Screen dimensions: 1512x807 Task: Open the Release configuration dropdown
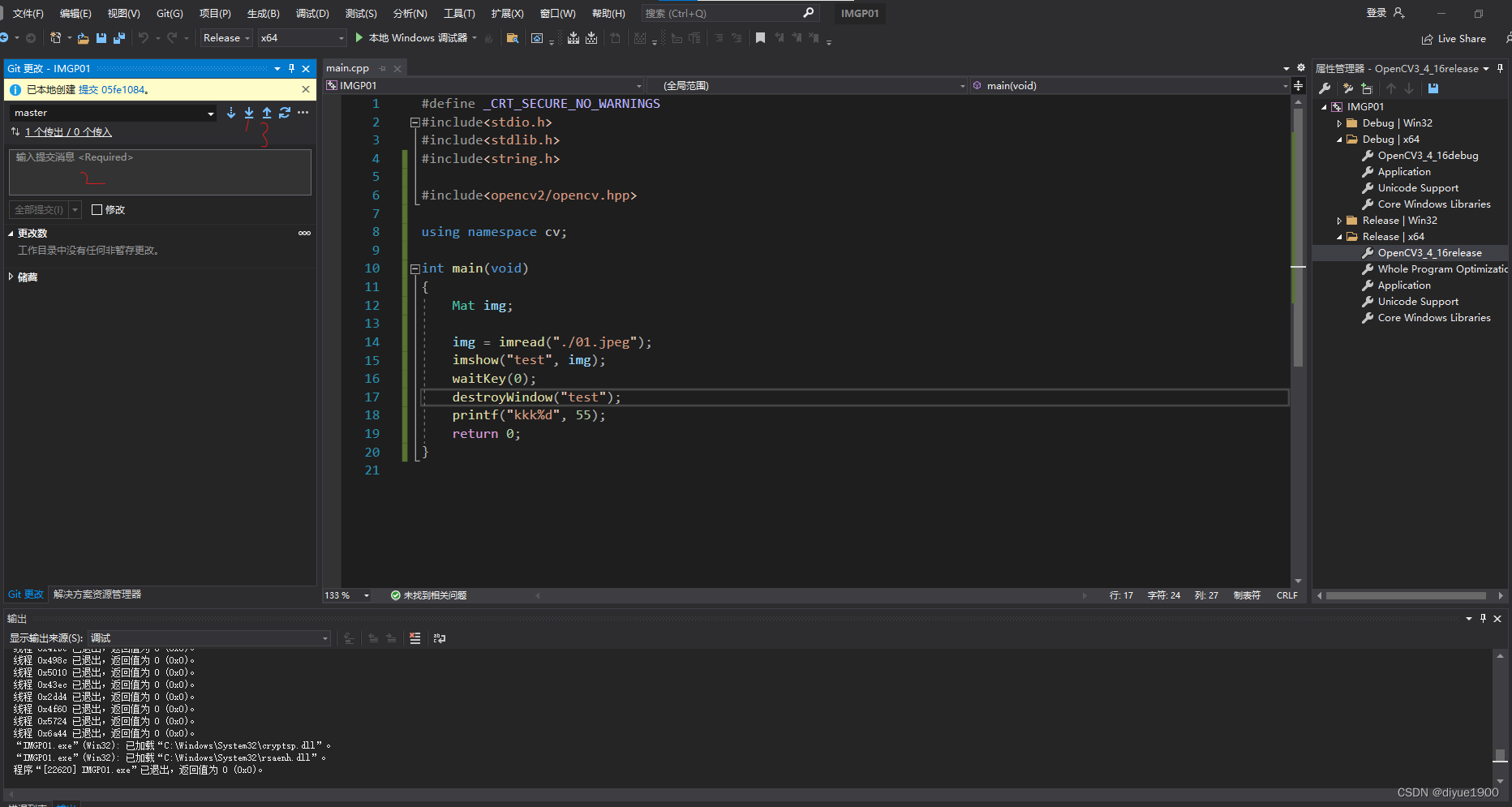coord(226,38)
